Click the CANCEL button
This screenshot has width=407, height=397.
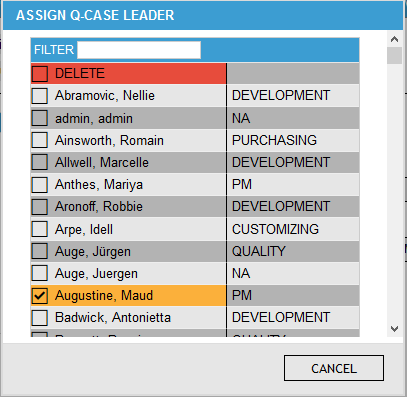[x=334, y=368]
